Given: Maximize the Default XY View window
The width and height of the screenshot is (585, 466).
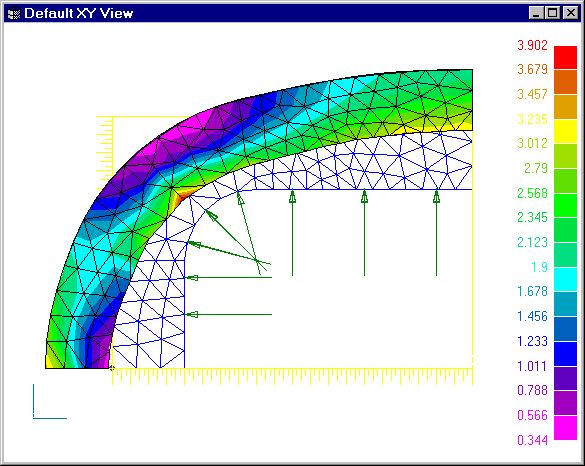Looking at the screenshot, I should pos(553,13).
